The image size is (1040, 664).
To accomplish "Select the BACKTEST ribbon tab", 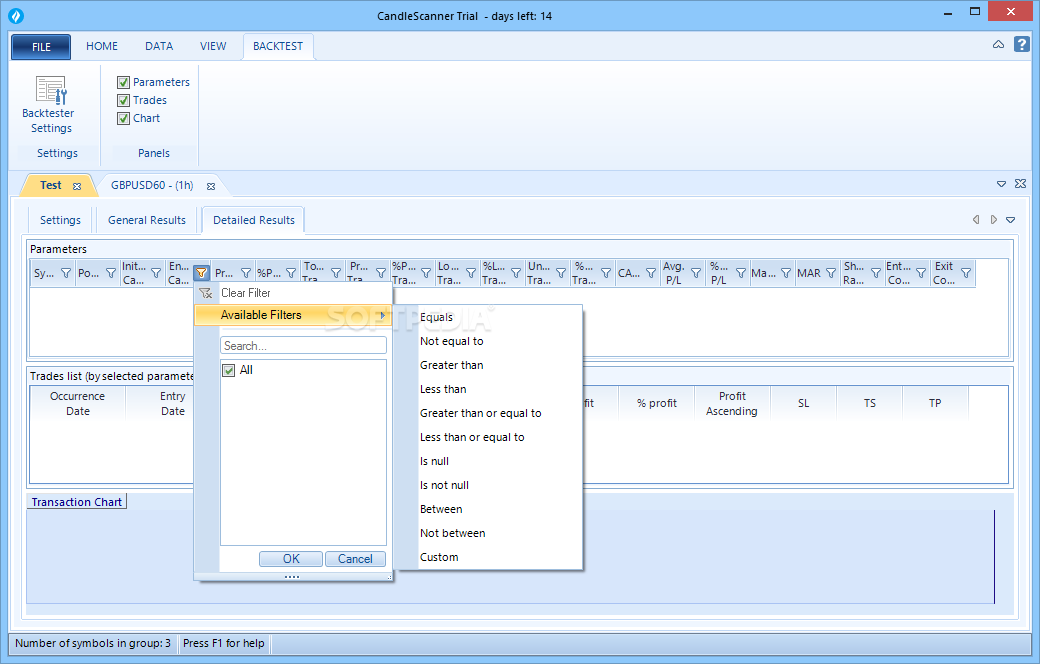I will [278, 46].
